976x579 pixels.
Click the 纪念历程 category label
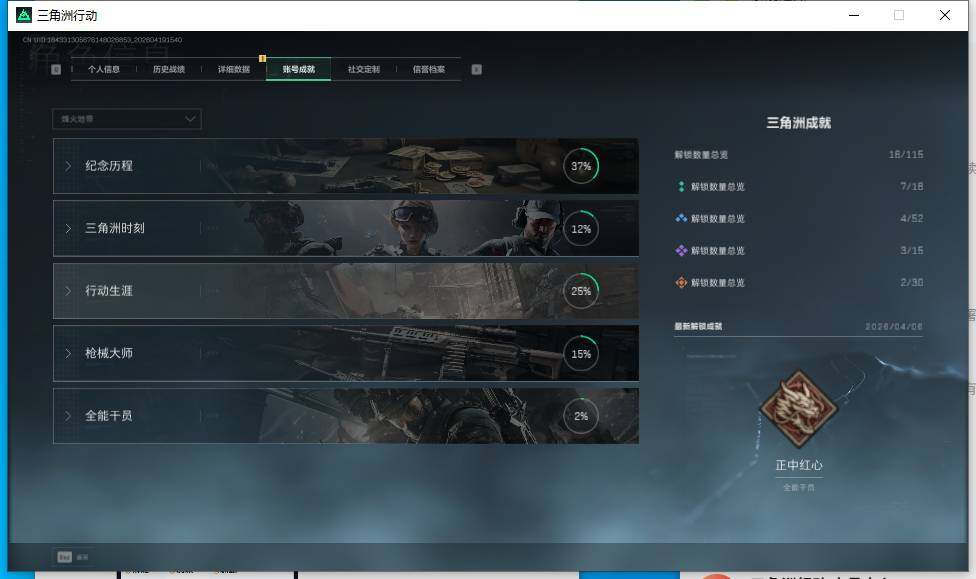coord(109,166)
